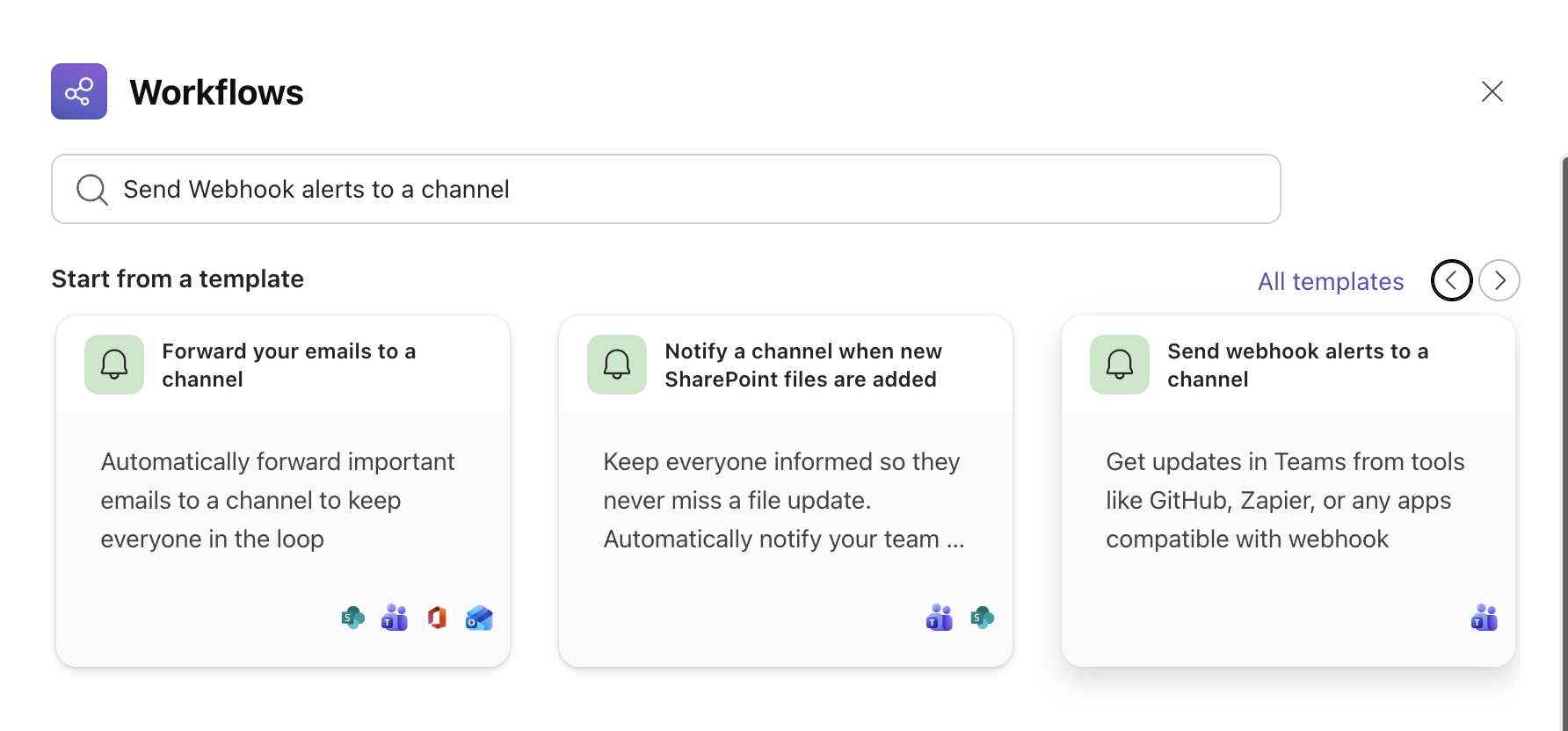The height and width of the screenshot is (731, 1568).
Task: Show next templates with right chevron
Action: coord(1499,280)
